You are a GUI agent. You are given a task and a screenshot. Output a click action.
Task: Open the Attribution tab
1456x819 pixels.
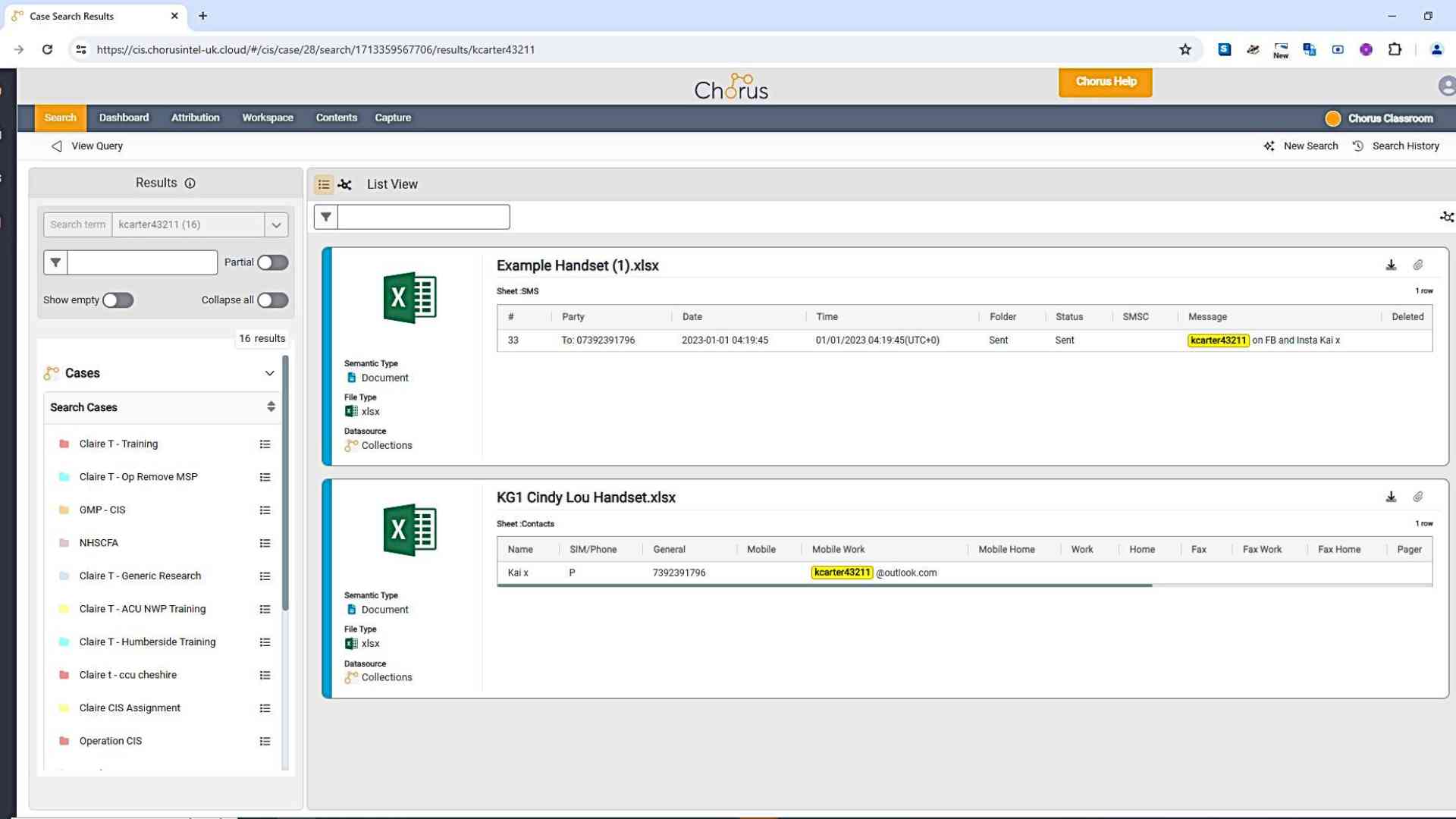195,118
